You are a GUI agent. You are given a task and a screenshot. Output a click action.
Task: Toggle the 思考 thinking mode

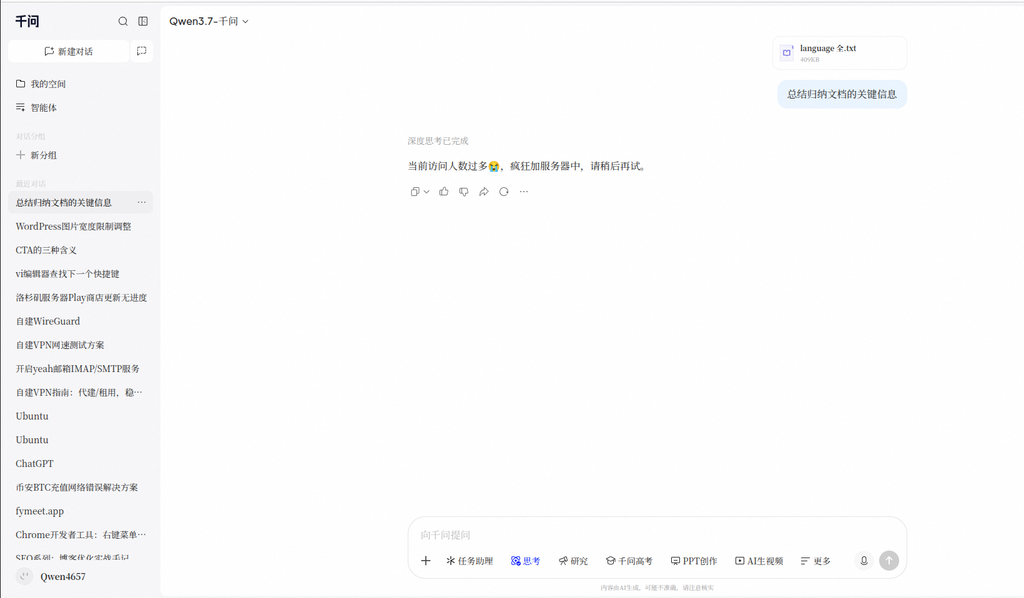point(526,561)
